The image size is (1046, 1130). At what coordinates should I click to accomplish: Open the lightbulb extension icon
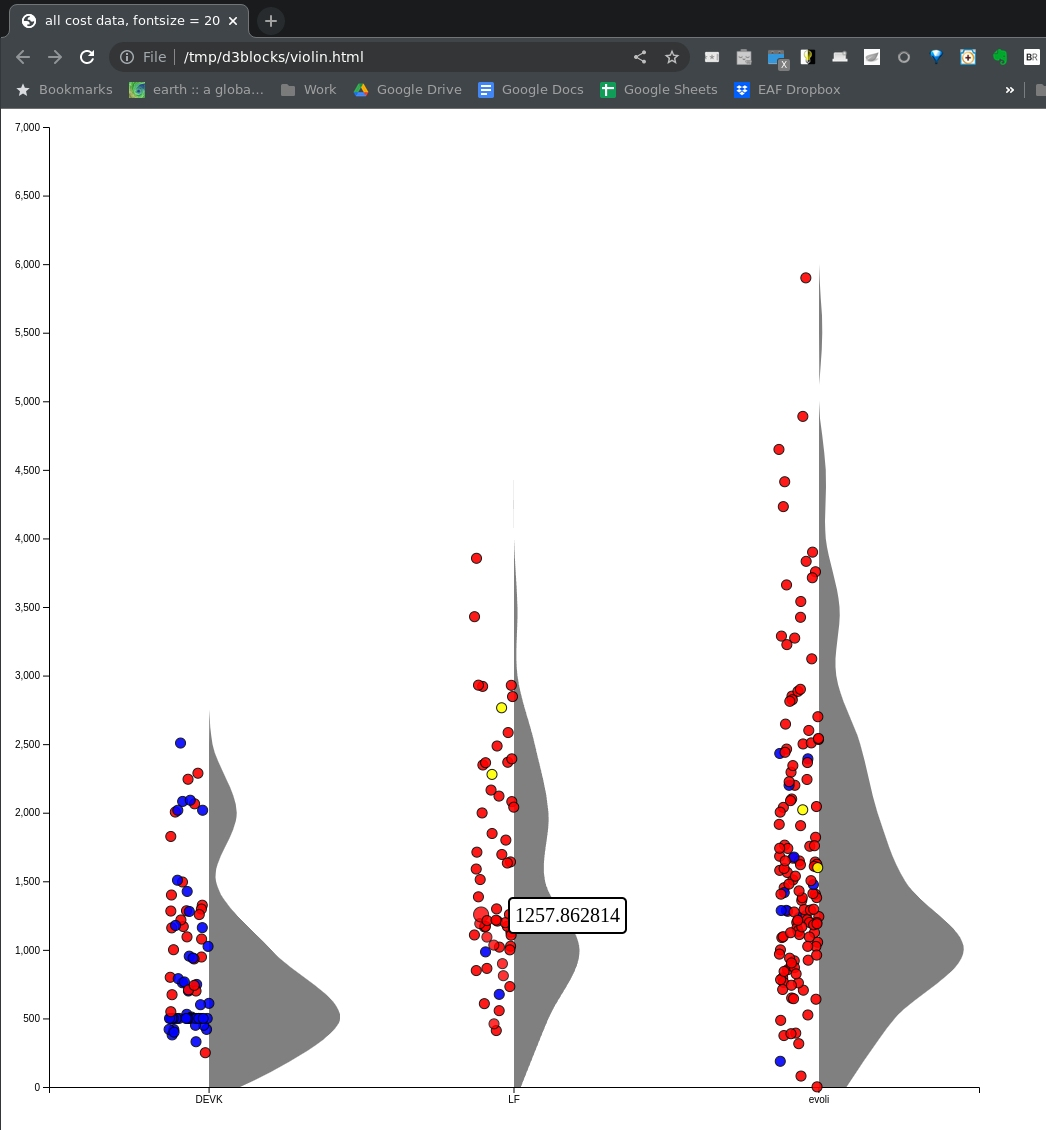(807, 57)
